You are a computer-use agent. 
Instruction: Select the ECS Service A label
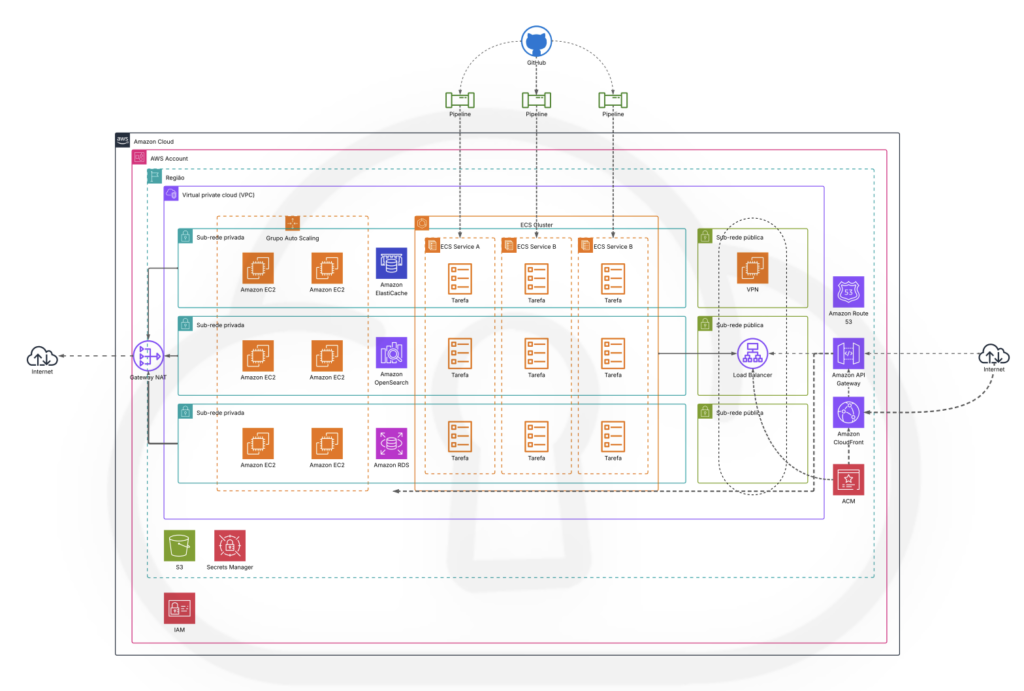coord(460,246)
